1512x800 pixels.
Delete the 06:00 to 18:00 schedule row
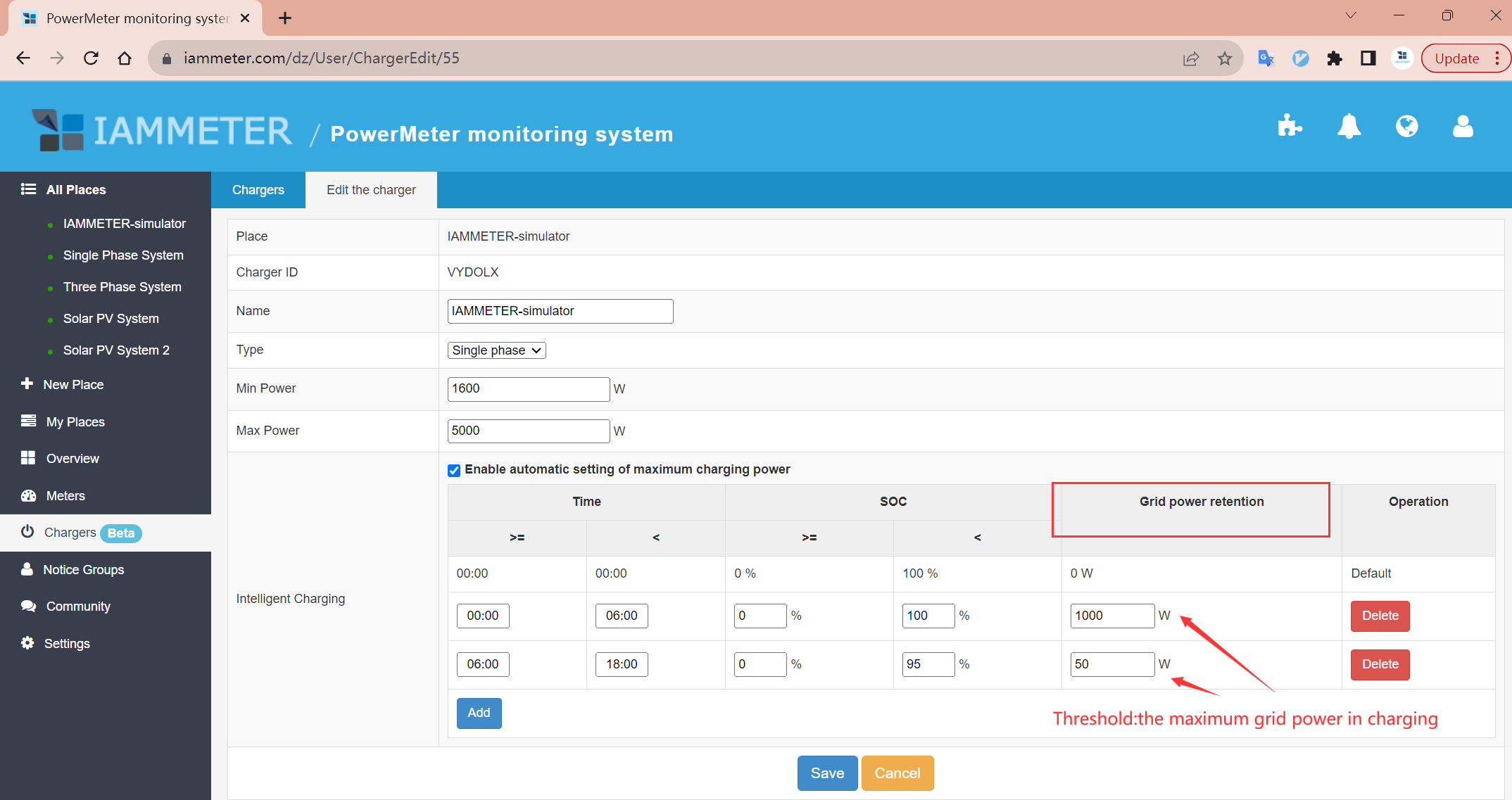point(1379,664)
